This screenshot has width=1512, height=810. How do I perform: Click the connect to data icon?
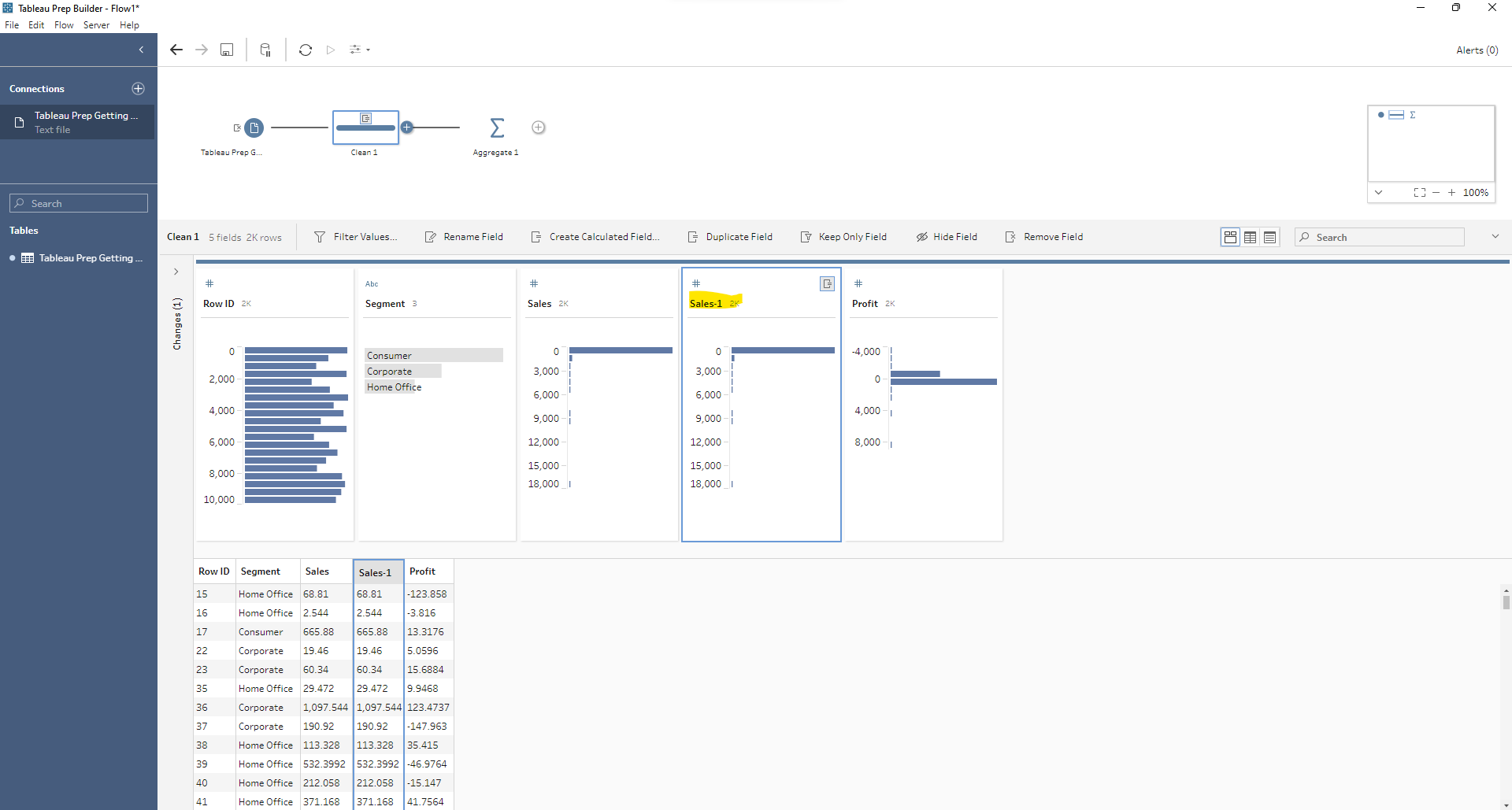tap(265, 50)
